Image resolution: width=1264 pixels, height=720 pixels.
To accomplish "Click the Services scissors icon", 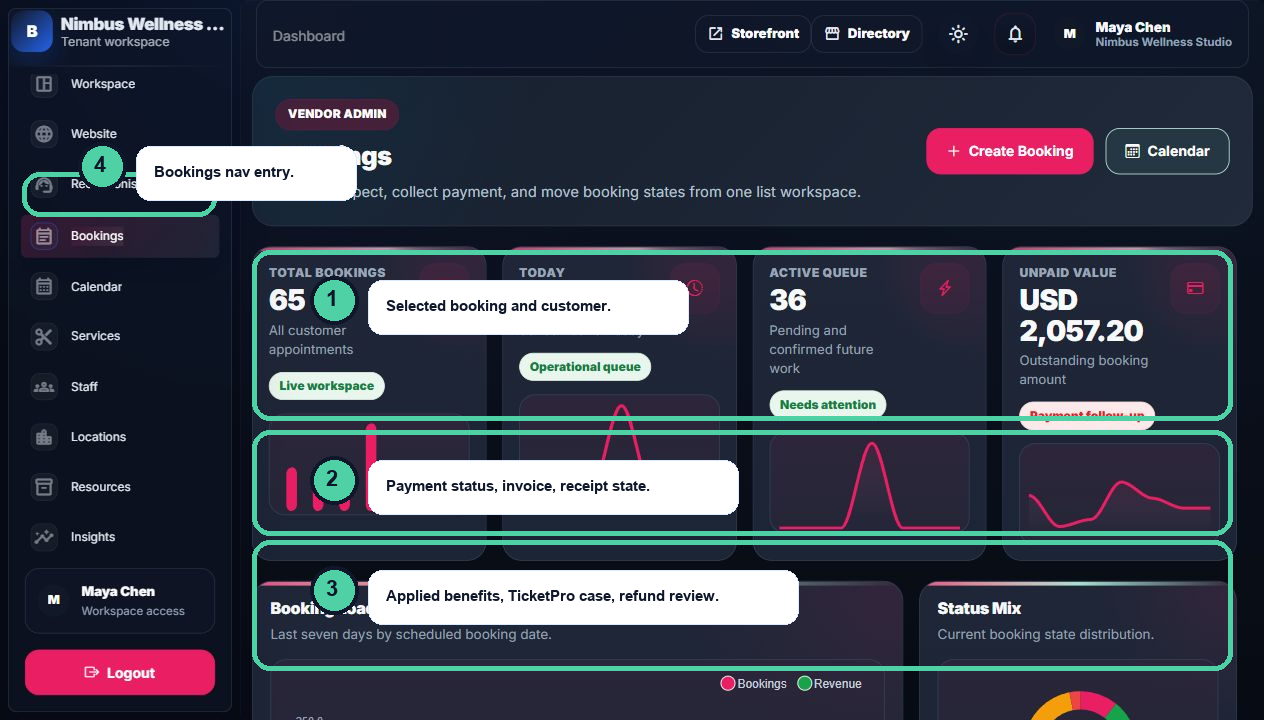I will click(x=44, y=336).
